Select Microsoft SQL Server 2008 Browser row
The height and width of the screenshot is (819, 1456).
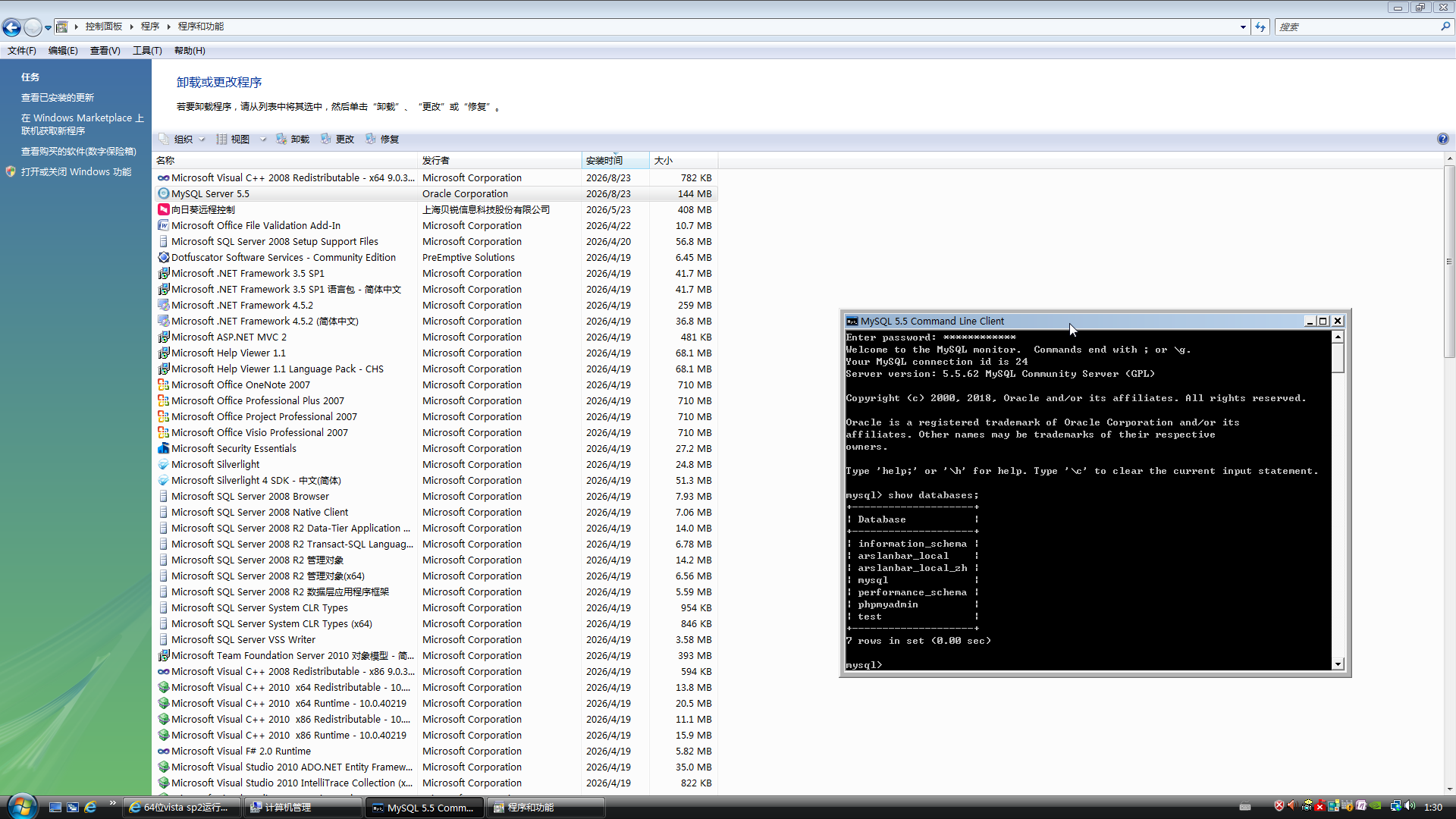pos(435,497)
